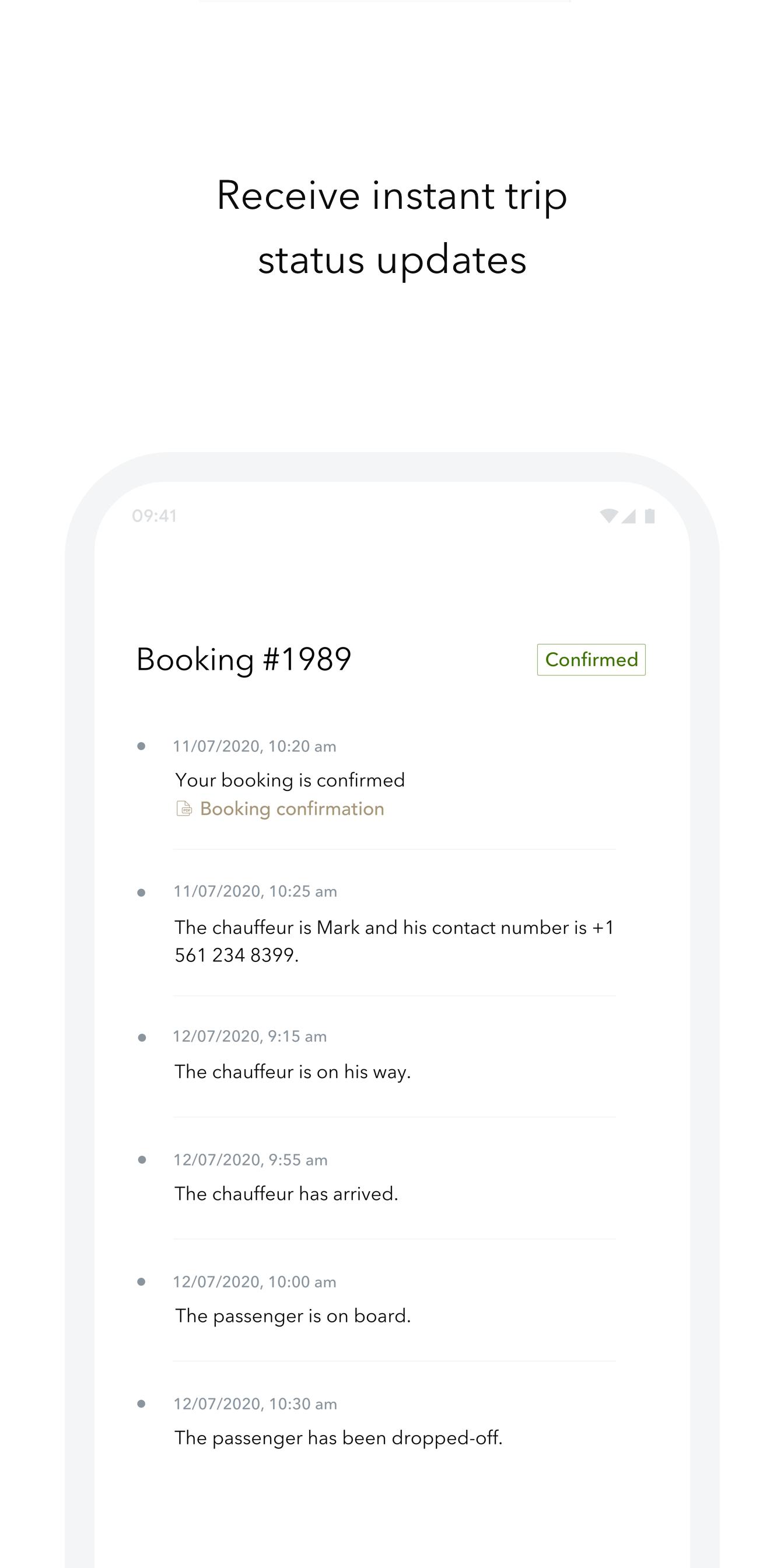784x1568 pixels.
Task: Click the bullet beside 9:15 am entry
Action: click(142, 1038)
